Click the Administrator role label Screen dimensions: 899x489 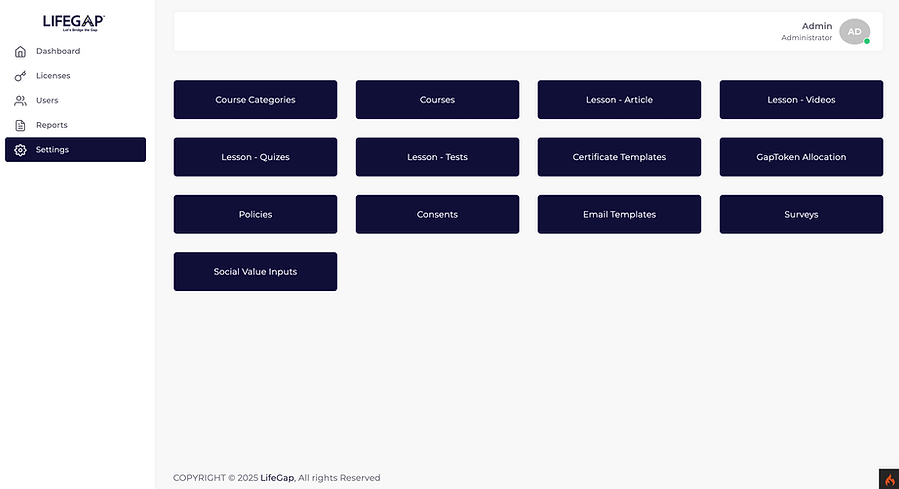806,38
